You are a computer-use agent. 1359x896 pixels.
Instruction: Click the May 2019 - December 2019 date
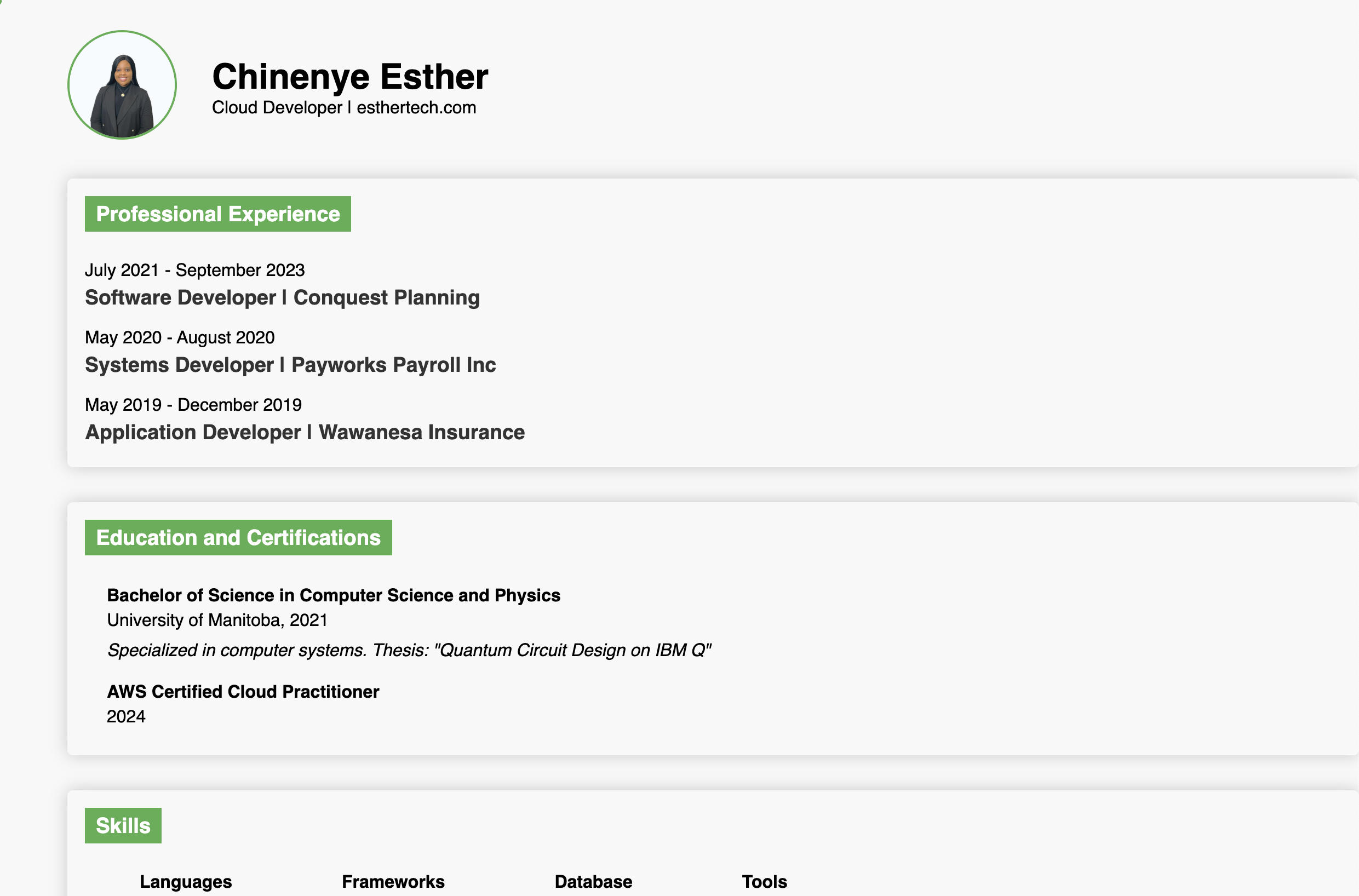pyautogui.click(x=193, y=405)
